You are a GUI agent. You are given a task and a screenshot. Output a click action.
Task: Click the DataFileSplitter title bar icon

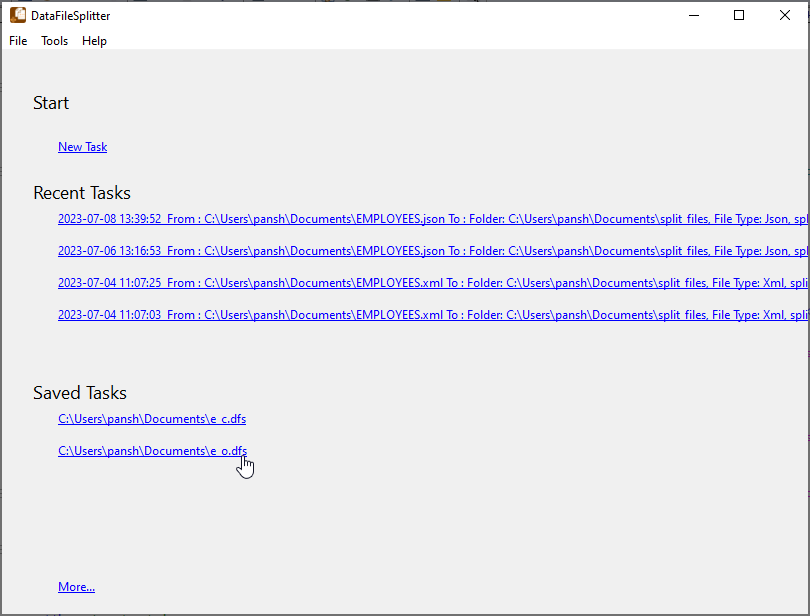(15, 15)
